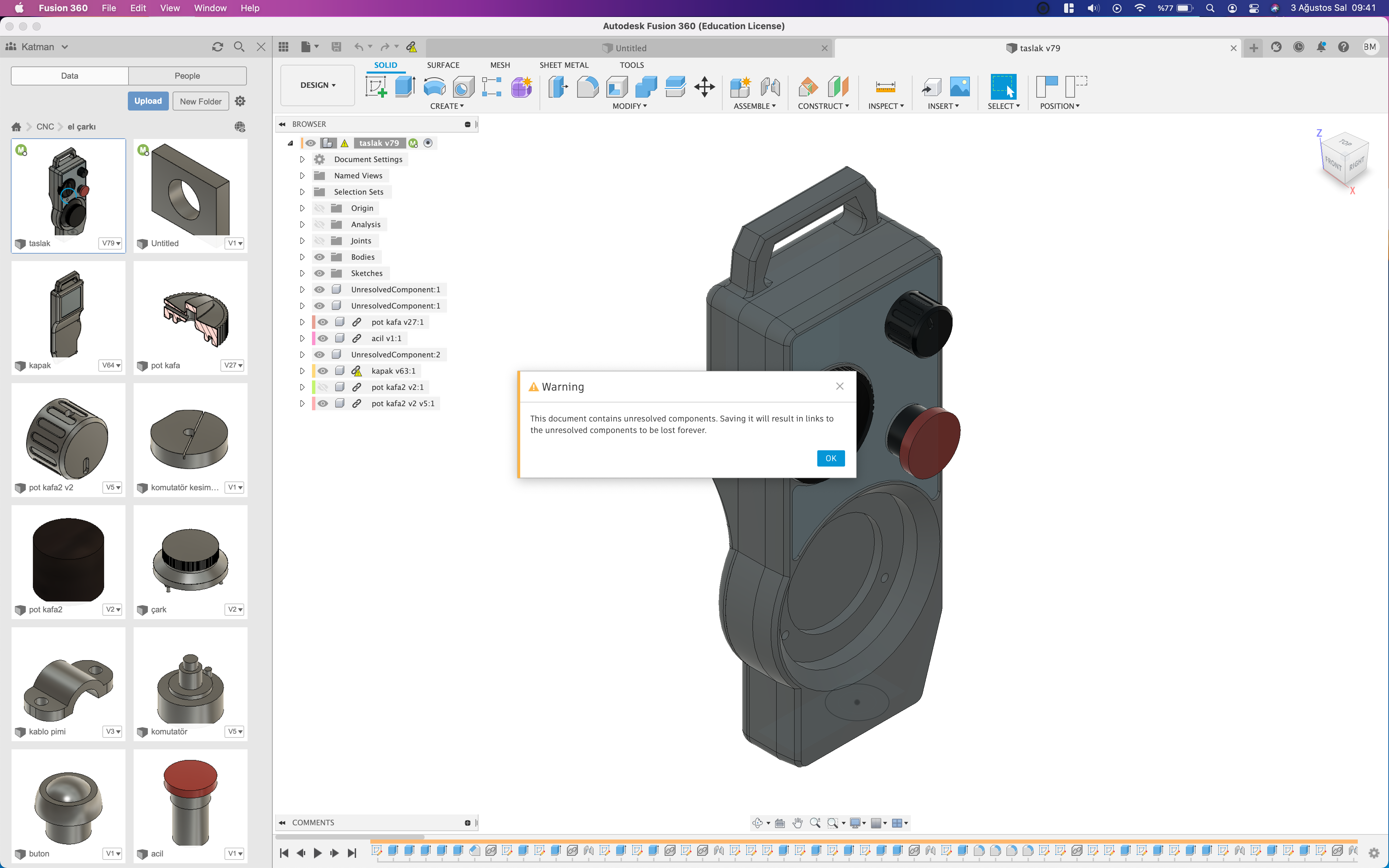Select the Joint tool
Viewport: 1389px width, 868px height.
[770, 87]
